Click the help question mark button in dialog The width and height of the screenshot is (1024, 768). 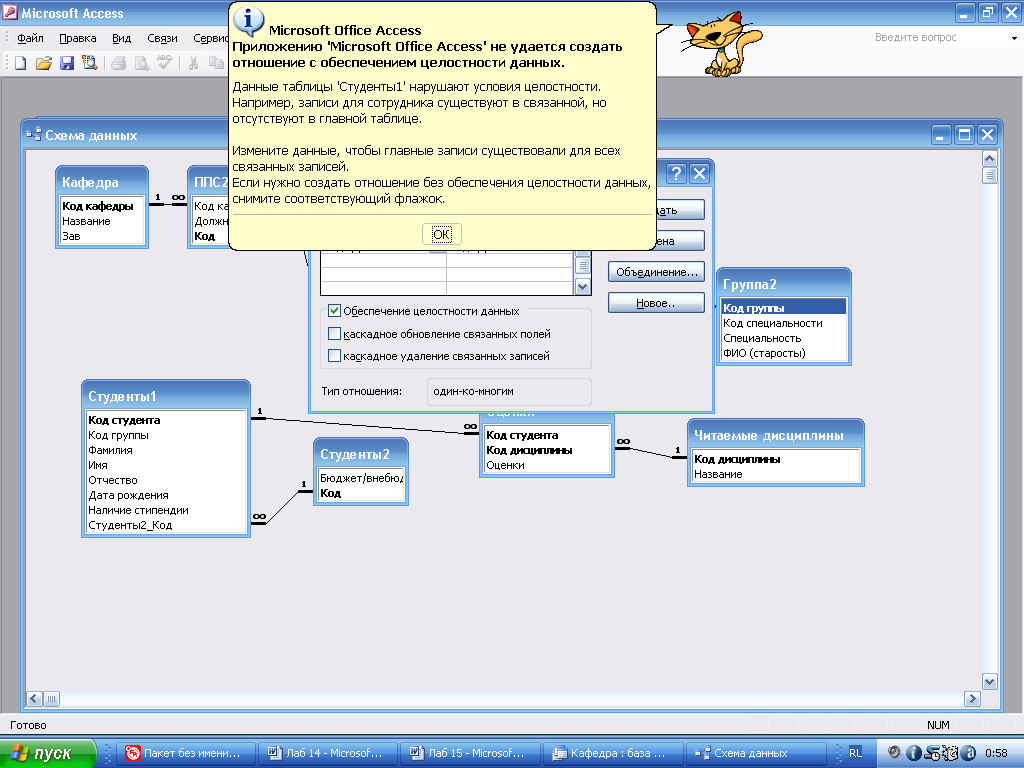tap(676, 174)
